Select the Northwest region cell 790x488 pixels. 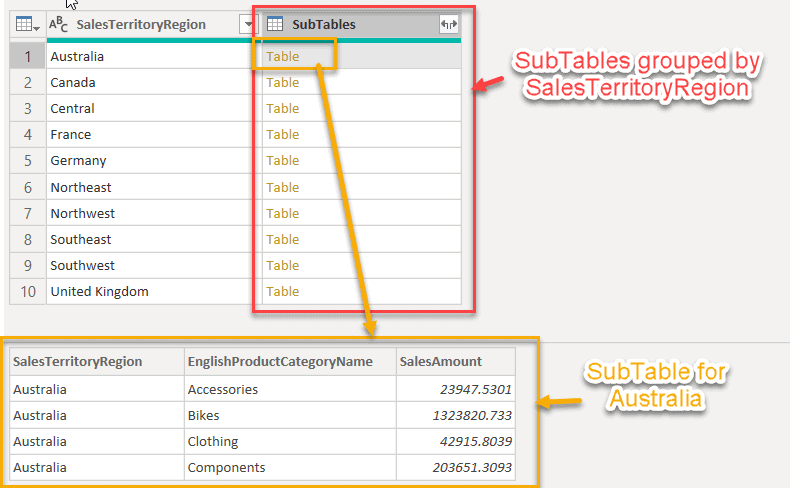[x=82, y=213]
